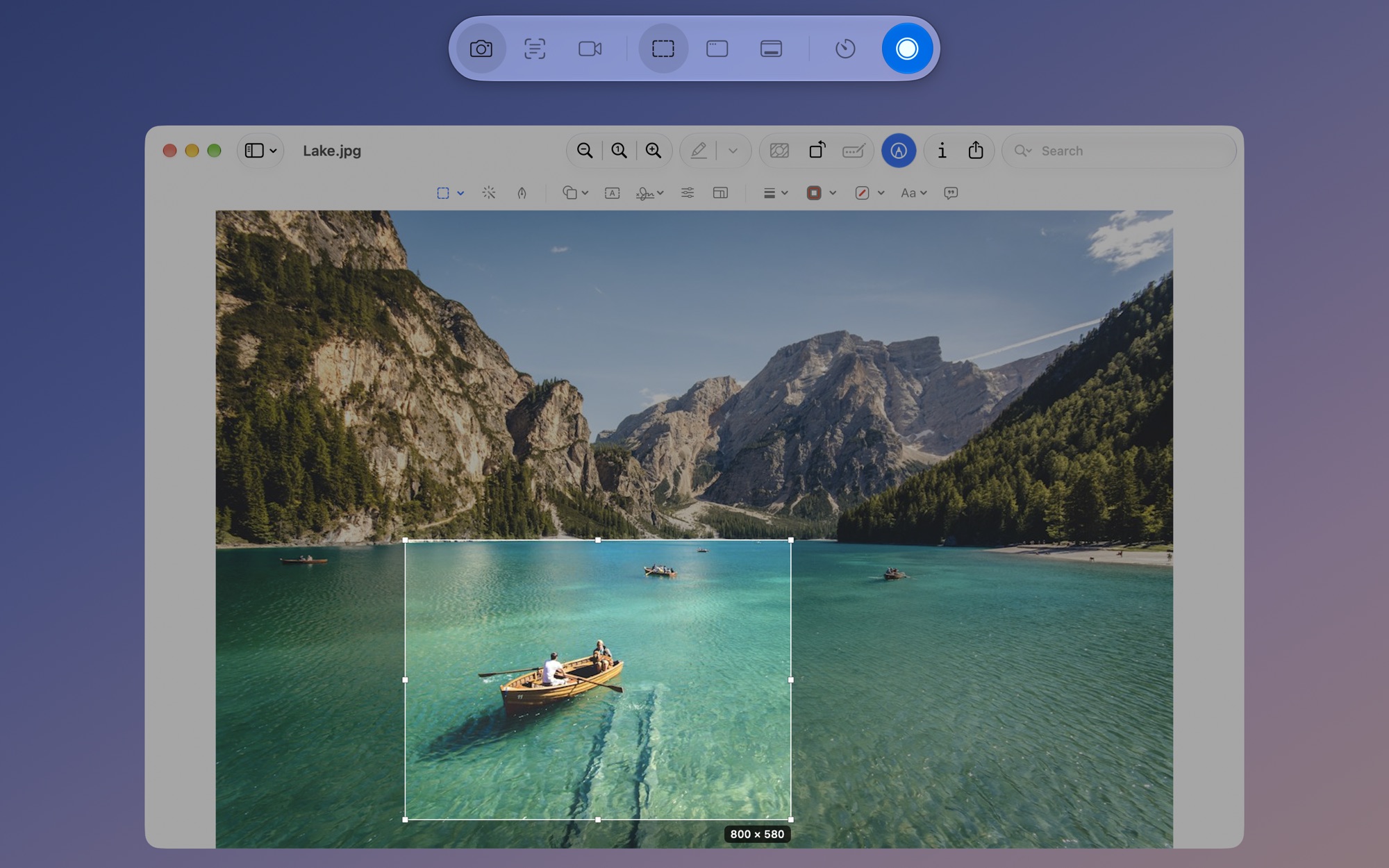Choose the full screen capture mode
1389x868 pixels.
(x=771, y=49)
